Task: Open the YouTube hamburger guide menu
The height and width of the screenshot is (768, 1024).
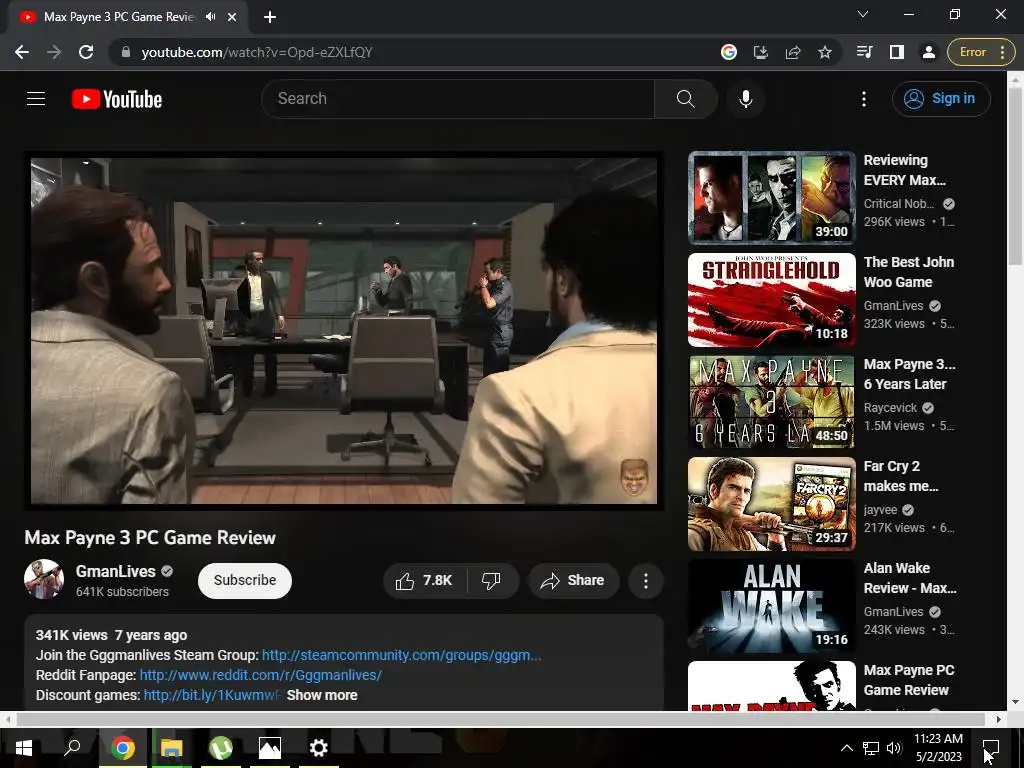Action: tap(36, 99)
